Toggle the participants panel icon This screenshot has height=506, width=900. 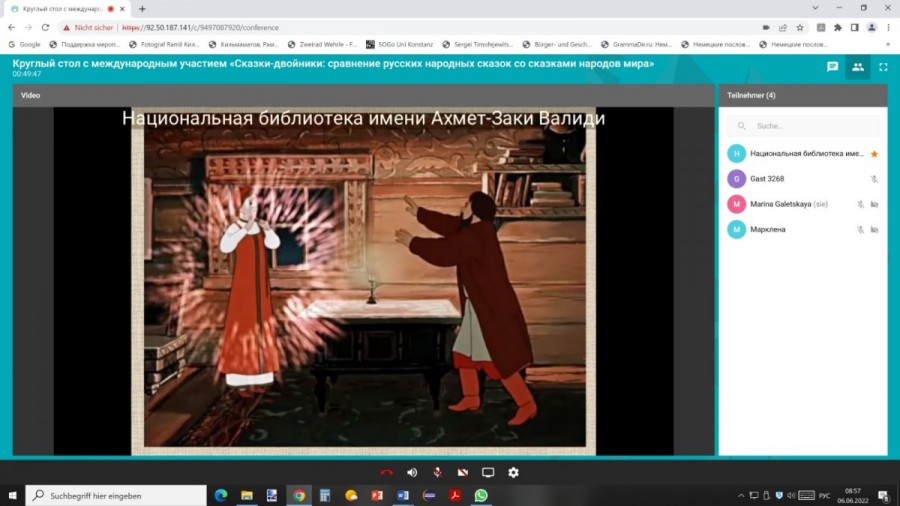(x=857, y=67)
